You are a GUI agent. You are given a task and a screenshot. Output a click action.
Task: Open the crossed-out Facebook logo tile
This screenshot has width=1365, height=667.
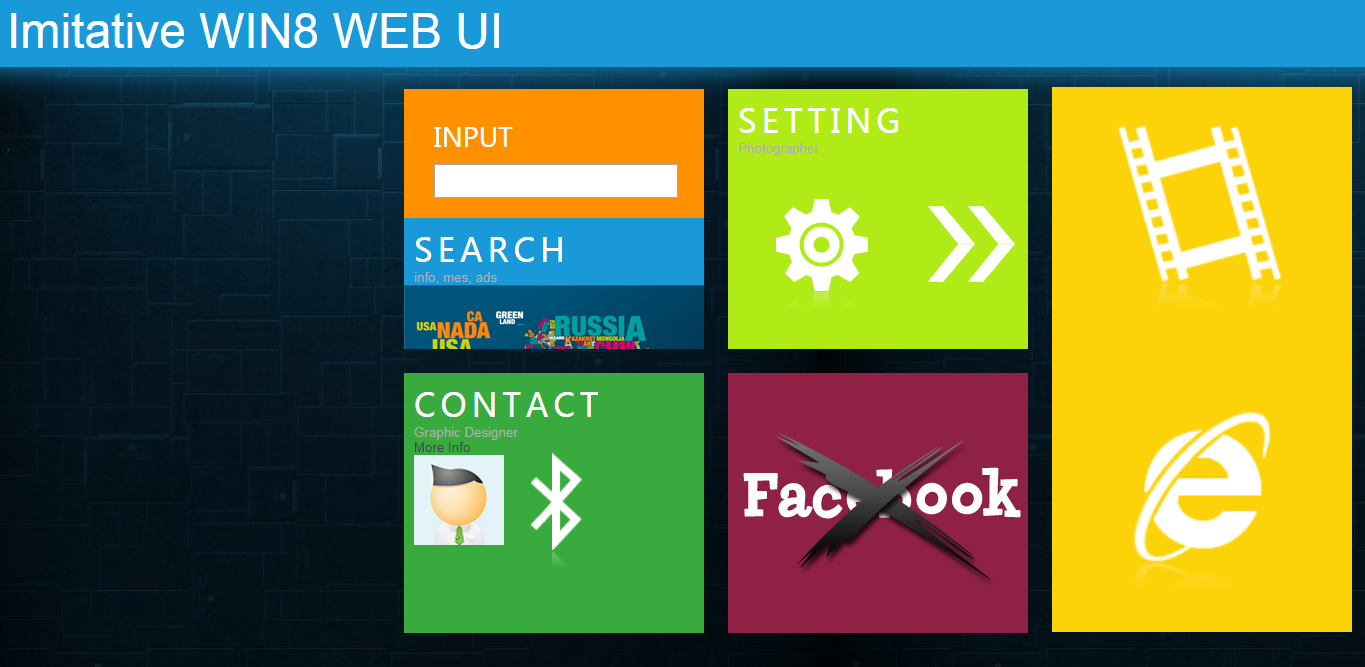pos(878,503)
